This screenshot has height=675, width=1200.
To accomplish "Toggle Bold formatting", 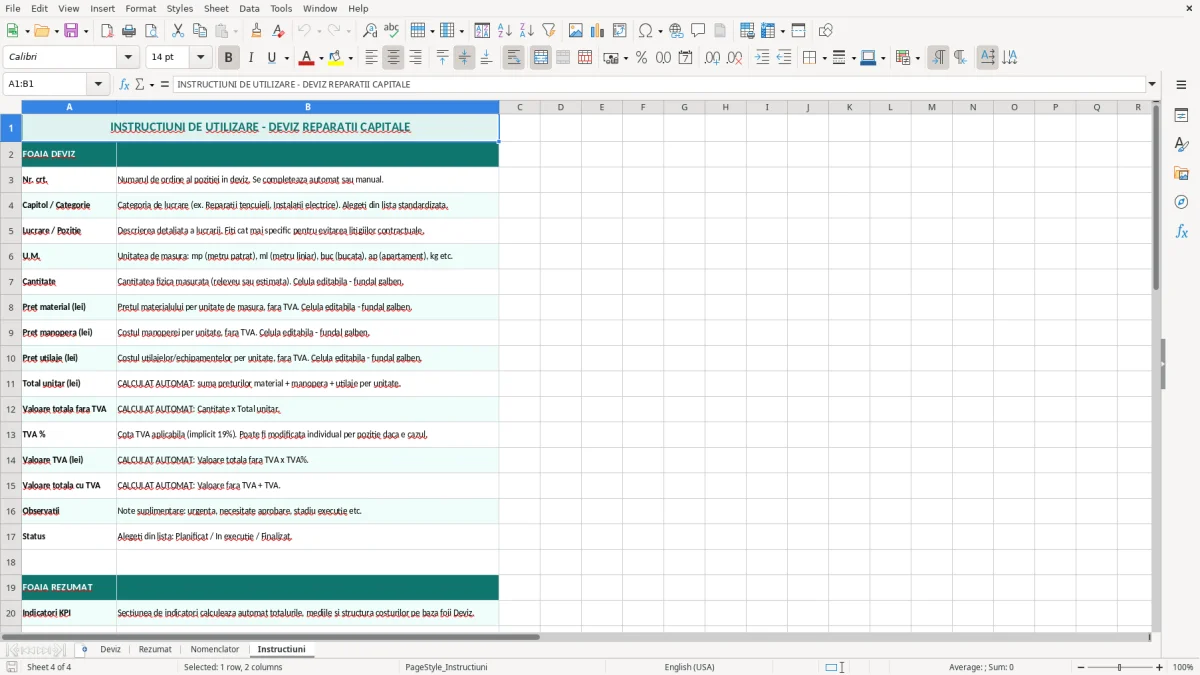I will 228,58.
